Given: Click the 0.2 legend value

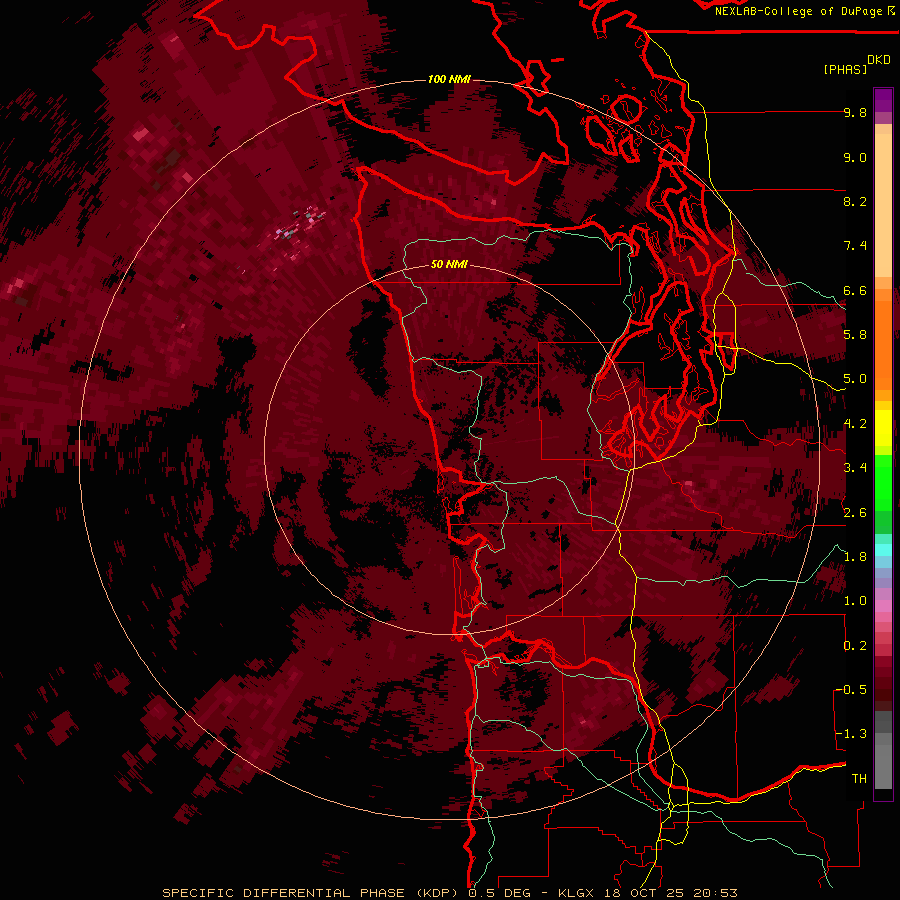Looking at the screenshot, I should pos(855,646).
